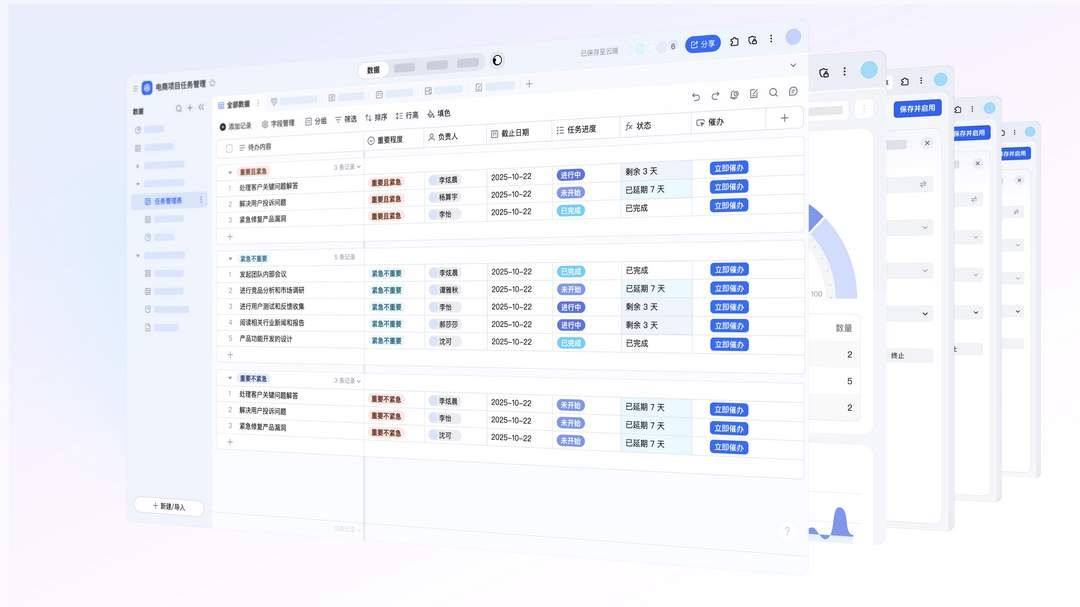This screenshot has width=1080, height=607.
Task: Open the 筛选 filter tool
Action: pyautogui.click(x=338, y=120)
